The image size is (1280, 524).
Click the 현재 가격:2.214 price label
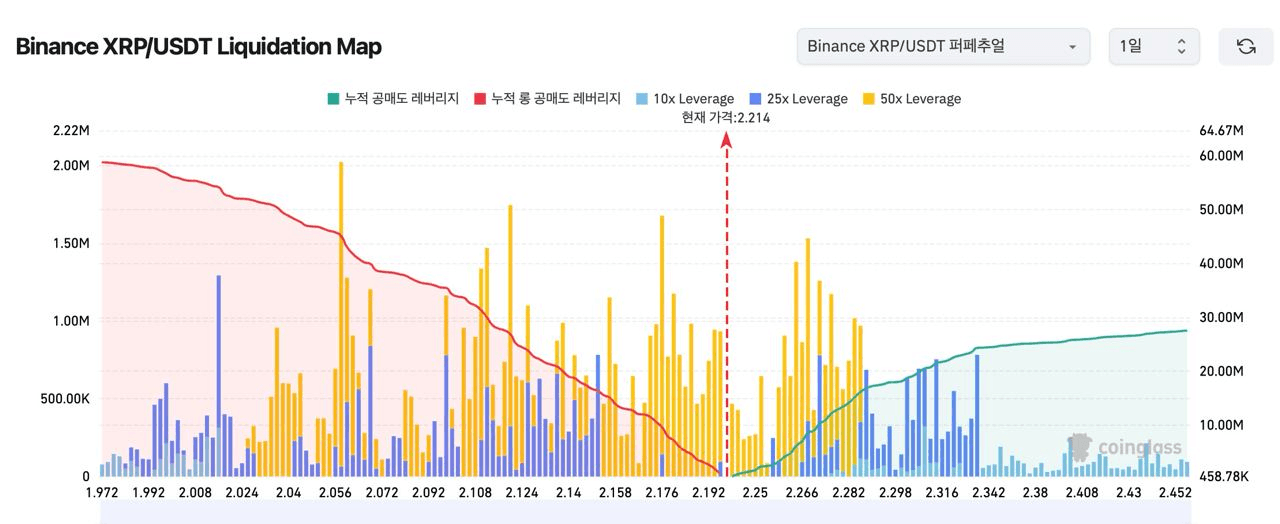[726, 117]
